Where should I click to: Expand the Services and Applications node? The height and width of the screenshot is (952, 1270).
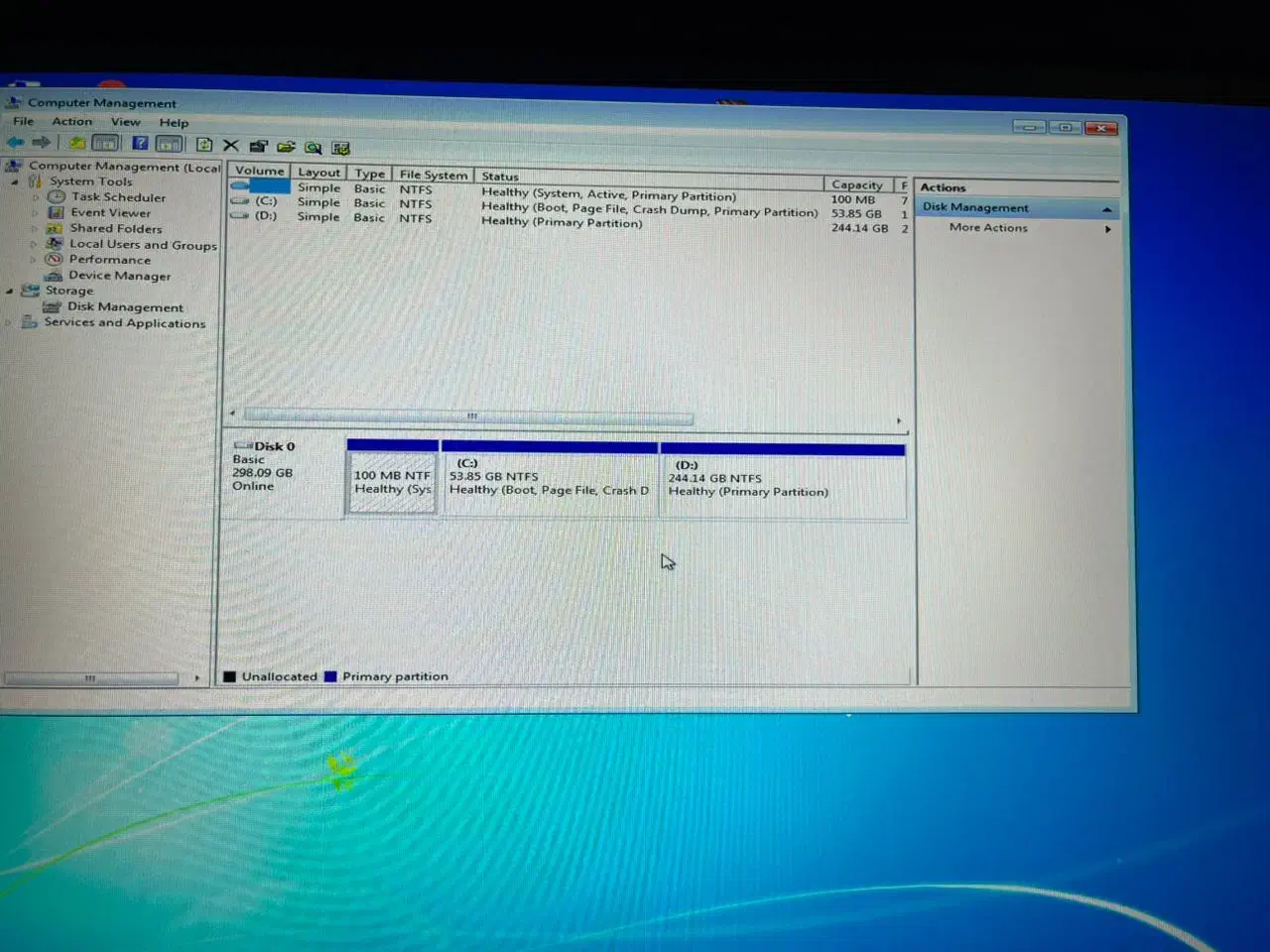click(10, 323)
